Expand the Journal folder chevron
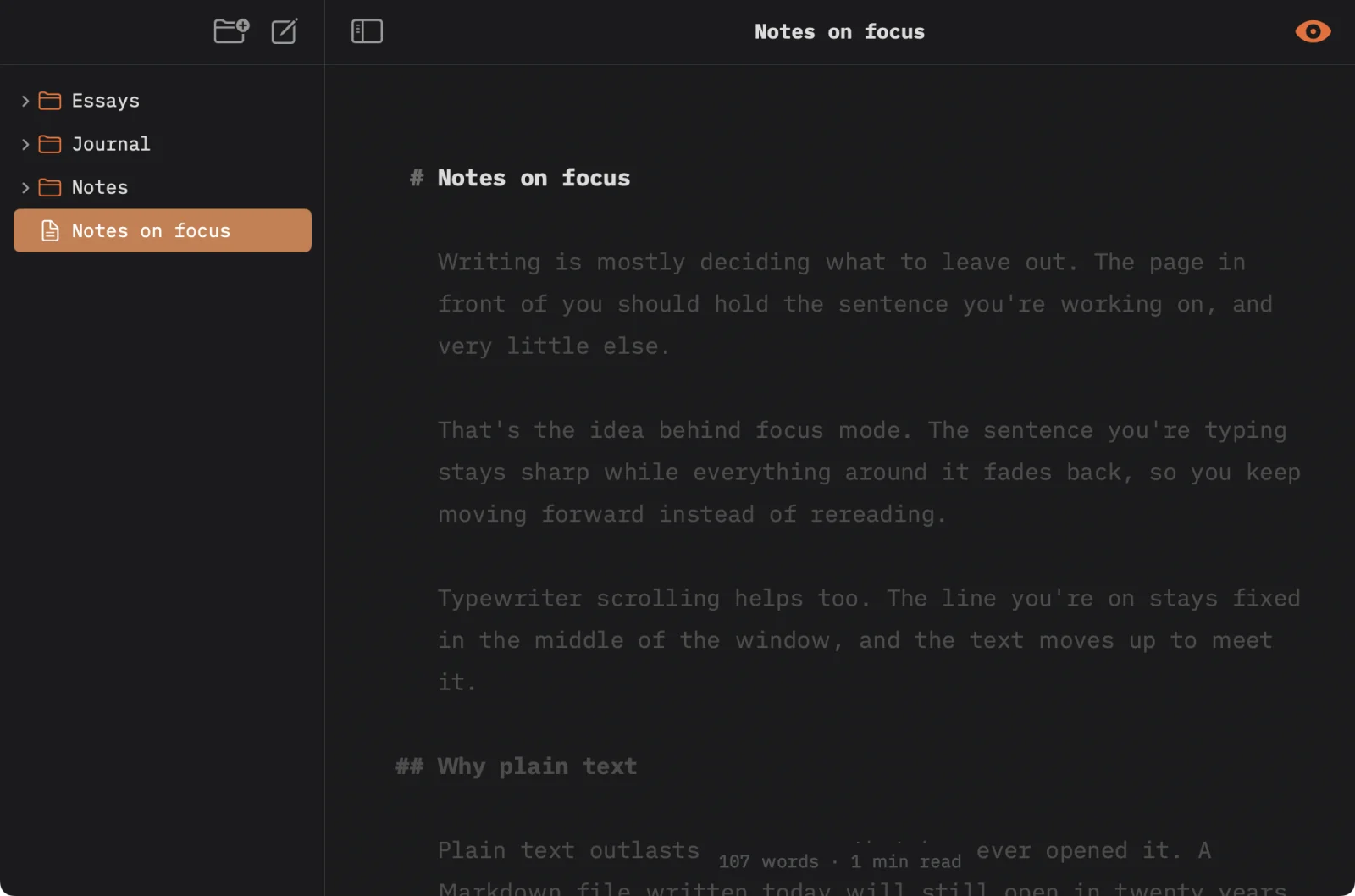 click(x=25, y=144)
